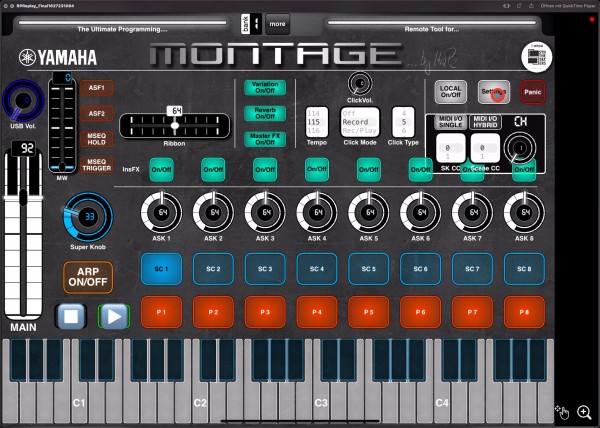The image size is (600, 428).
Task: Click the blue USB Vol. knob
Action: click(23, 101)
